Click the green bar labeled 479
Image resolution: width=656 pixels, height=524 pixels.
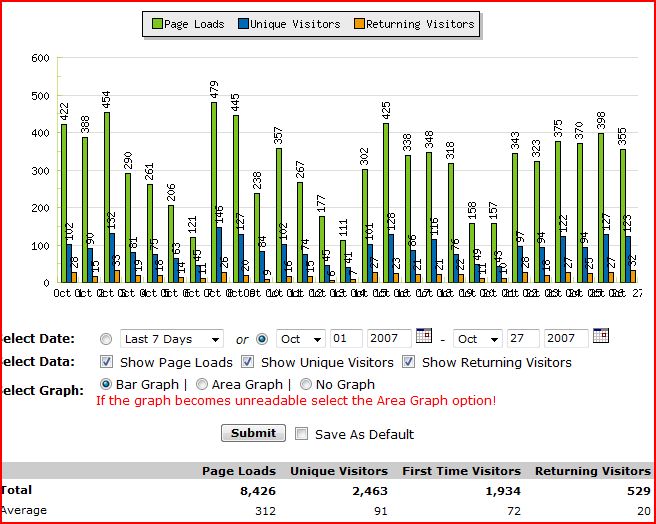pyautogui.click(x=214, y=193)
